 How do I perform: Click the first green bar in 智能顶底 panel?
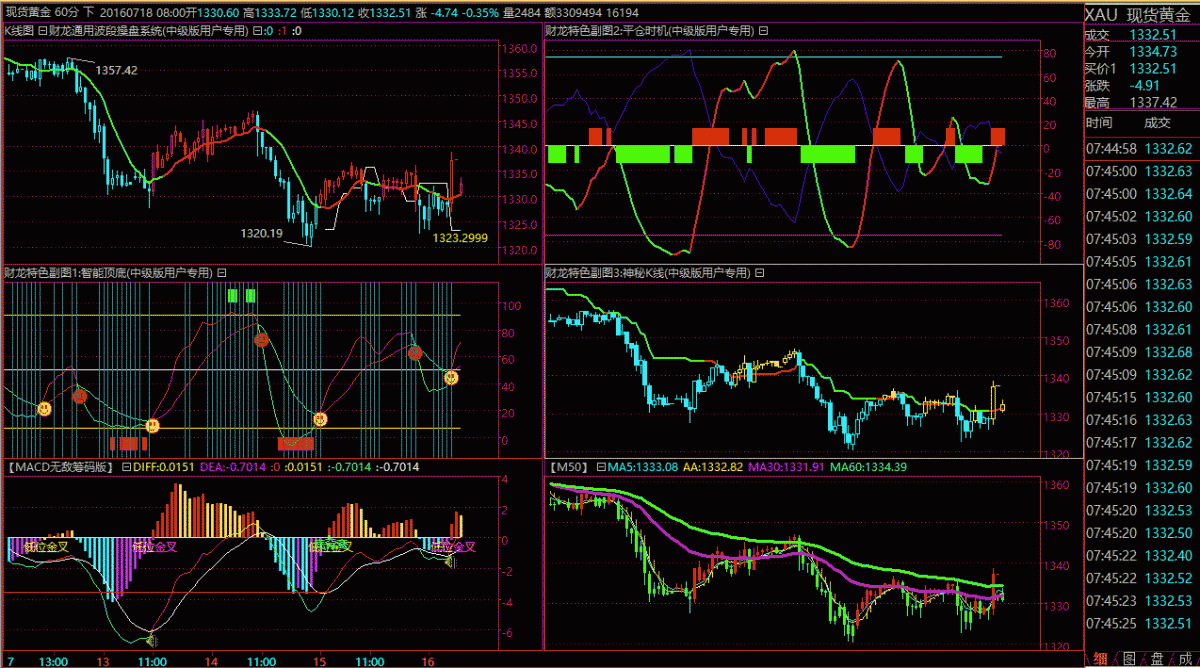[233, 295]
